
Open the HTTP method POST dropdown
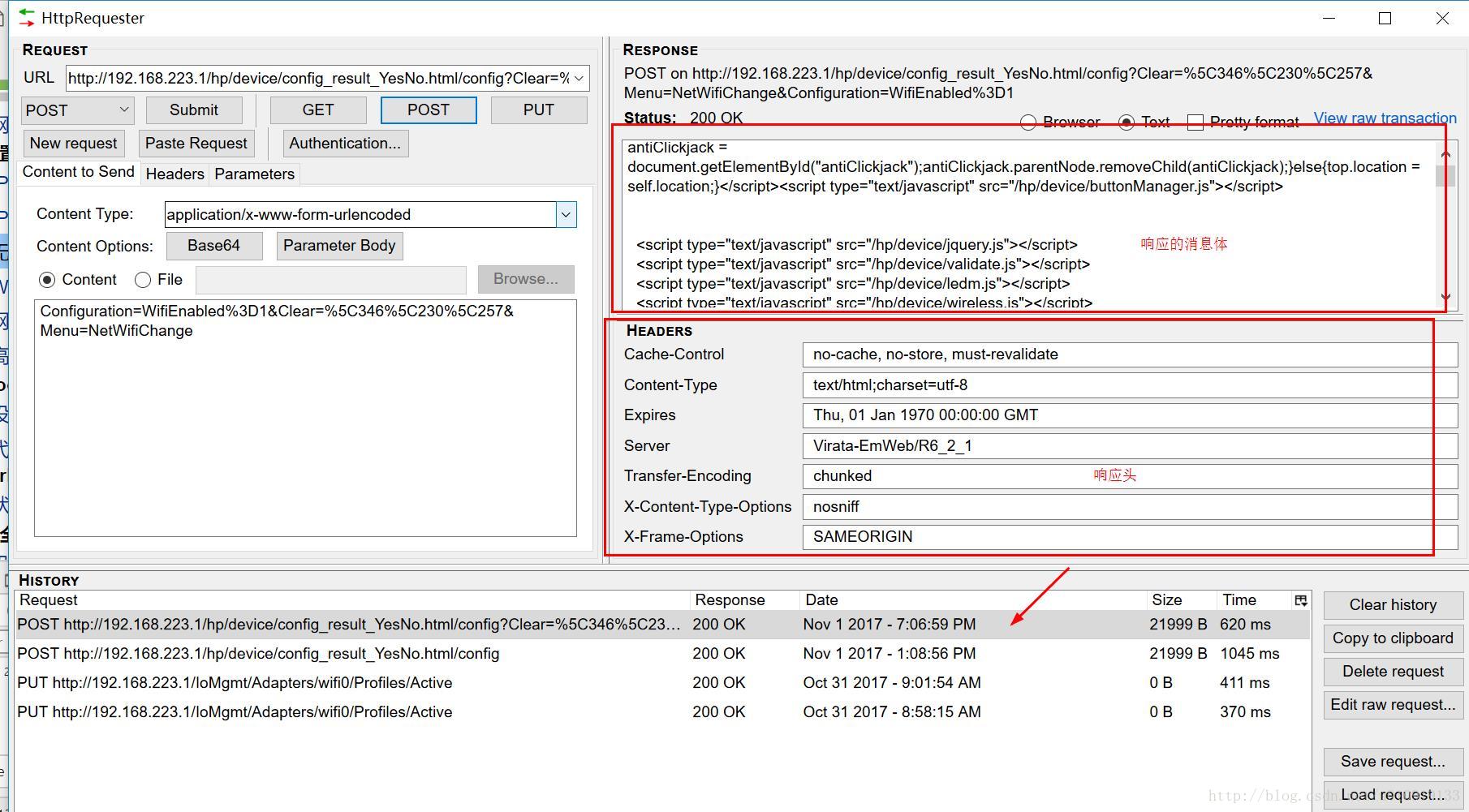(x=77, y=110)
